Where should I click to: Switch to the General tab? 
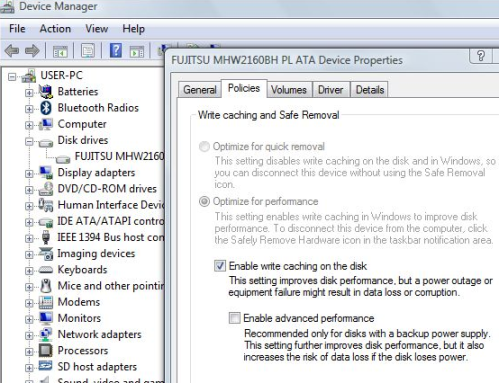tap(200, 90)
